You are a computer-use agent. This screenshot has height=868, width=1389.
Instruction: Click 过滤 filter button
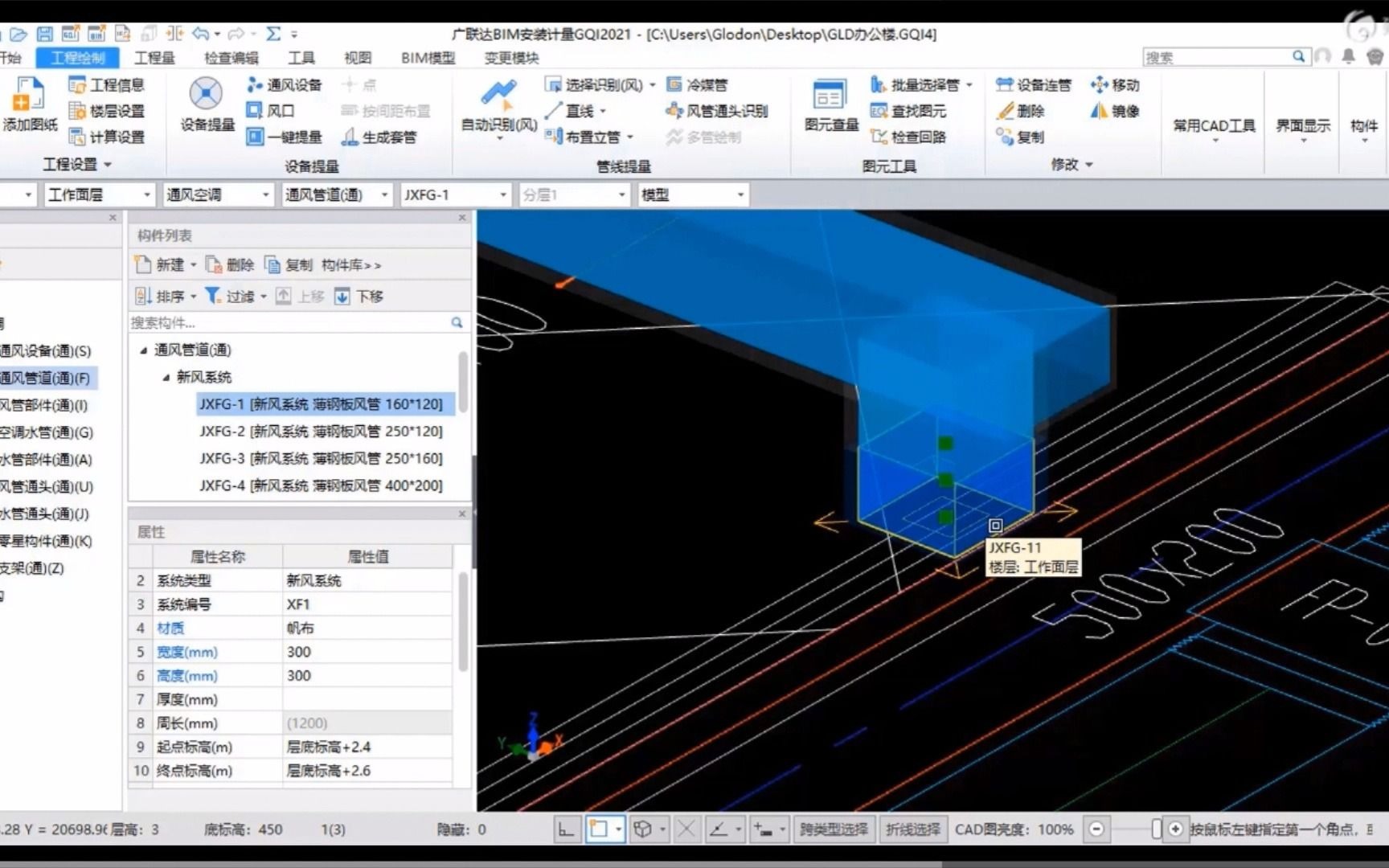coord(236,297)
